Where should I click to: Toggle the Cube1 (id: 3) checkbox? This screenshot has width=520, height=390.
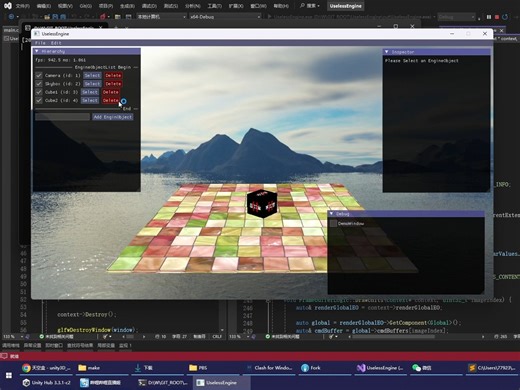click(x=39, y=92)
